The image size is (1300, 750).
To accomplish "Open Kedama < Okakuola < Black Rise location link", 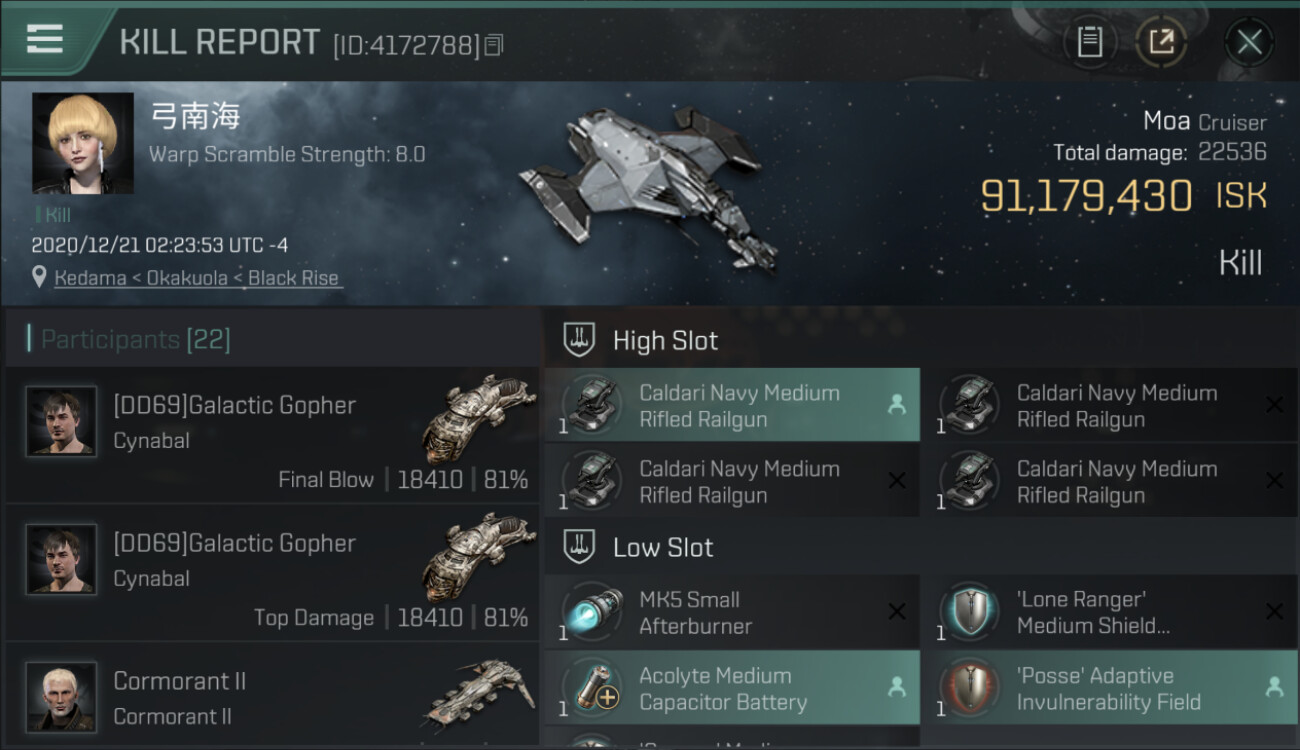I will click(196, 278).
